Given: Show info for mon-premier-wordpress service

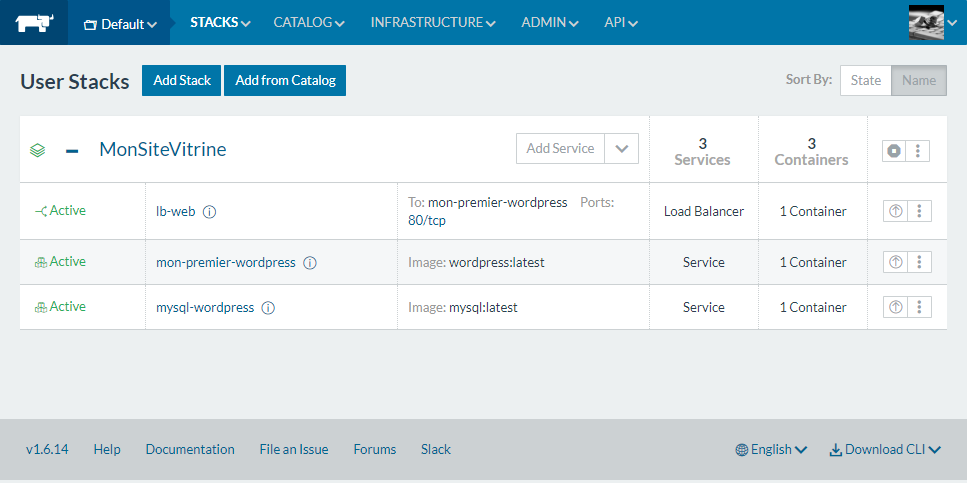Looking at the screenshot, I should tap(310, 263).
